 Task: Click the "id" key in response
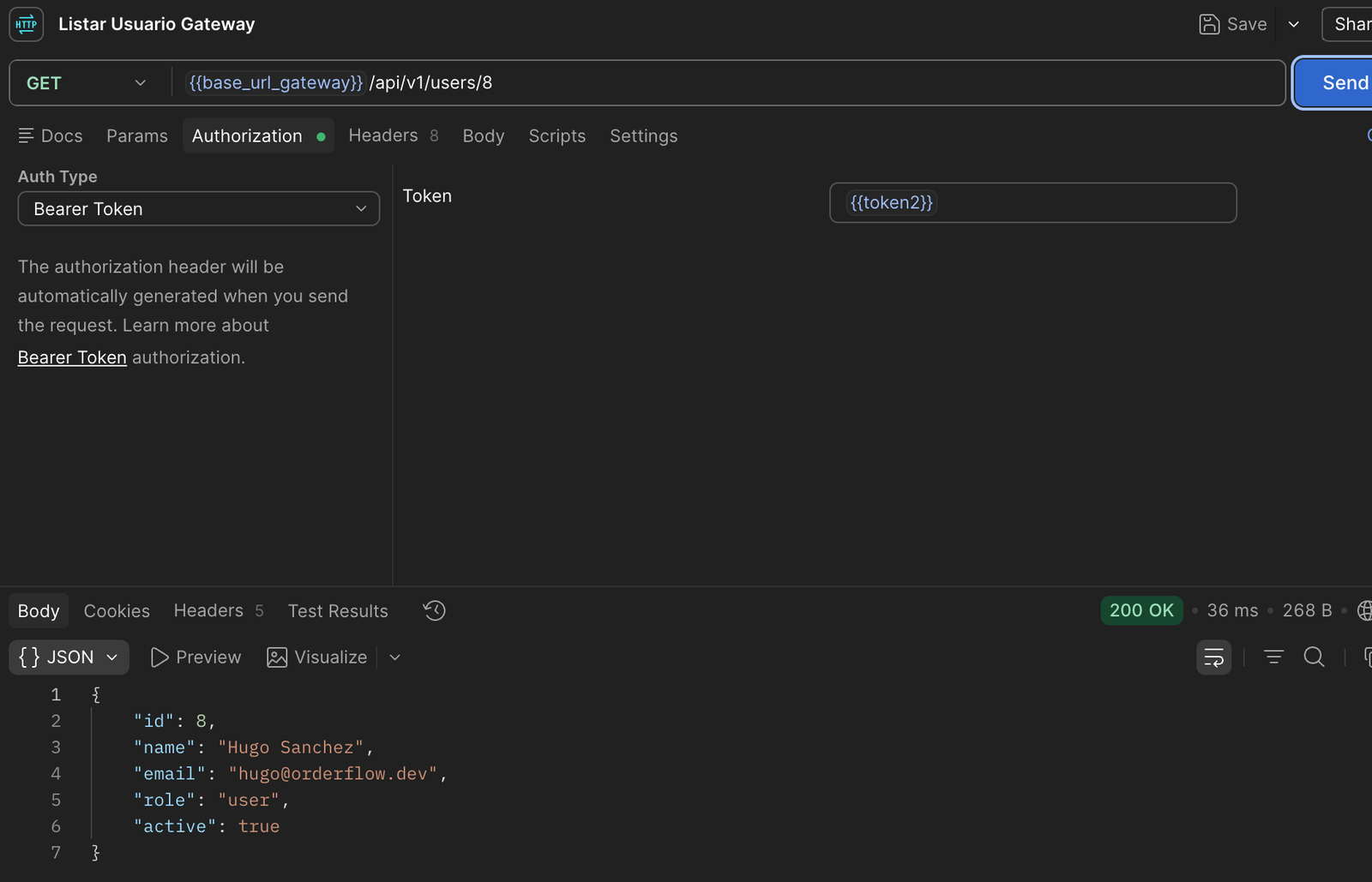click(153, 721)
